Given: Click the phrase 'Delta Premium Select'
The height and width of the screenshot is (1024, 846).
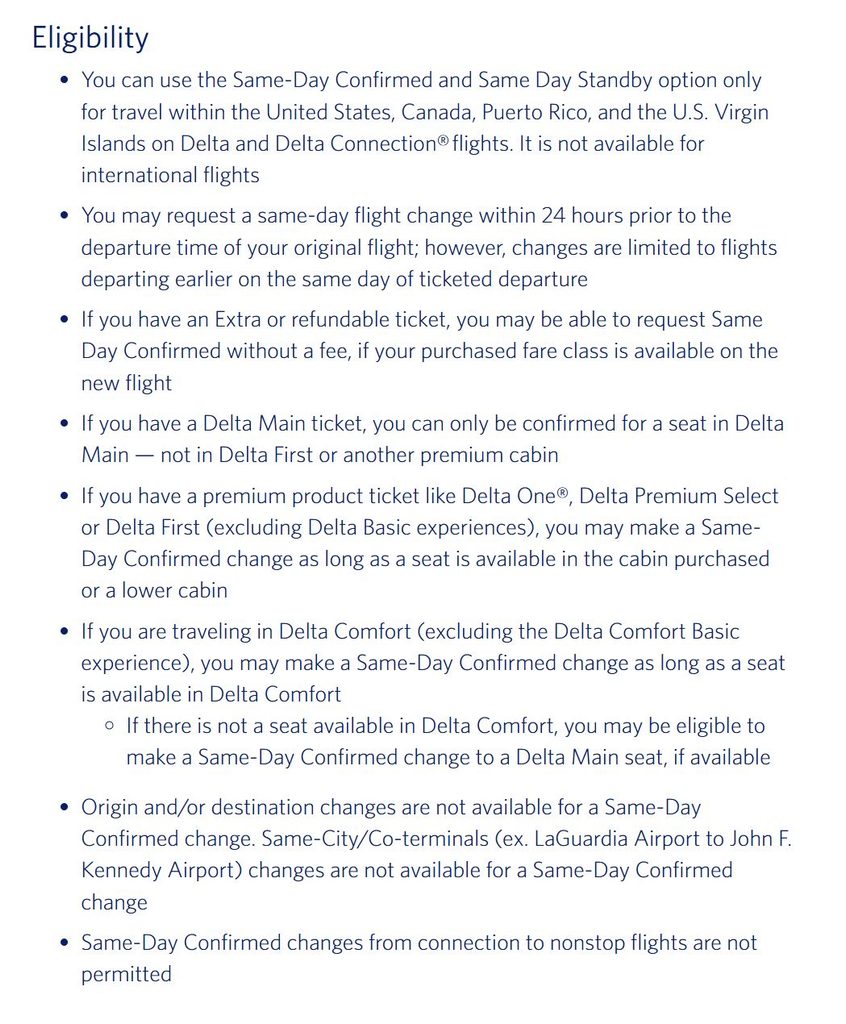Looking at the screenshot, I should pyautogui.click(x=679, y=496).
